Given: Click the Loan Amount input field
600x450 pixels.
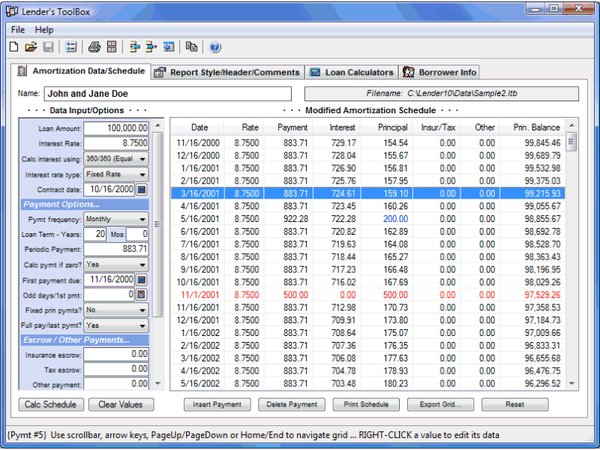Looking at the screenshot, I should click(116, 128).
